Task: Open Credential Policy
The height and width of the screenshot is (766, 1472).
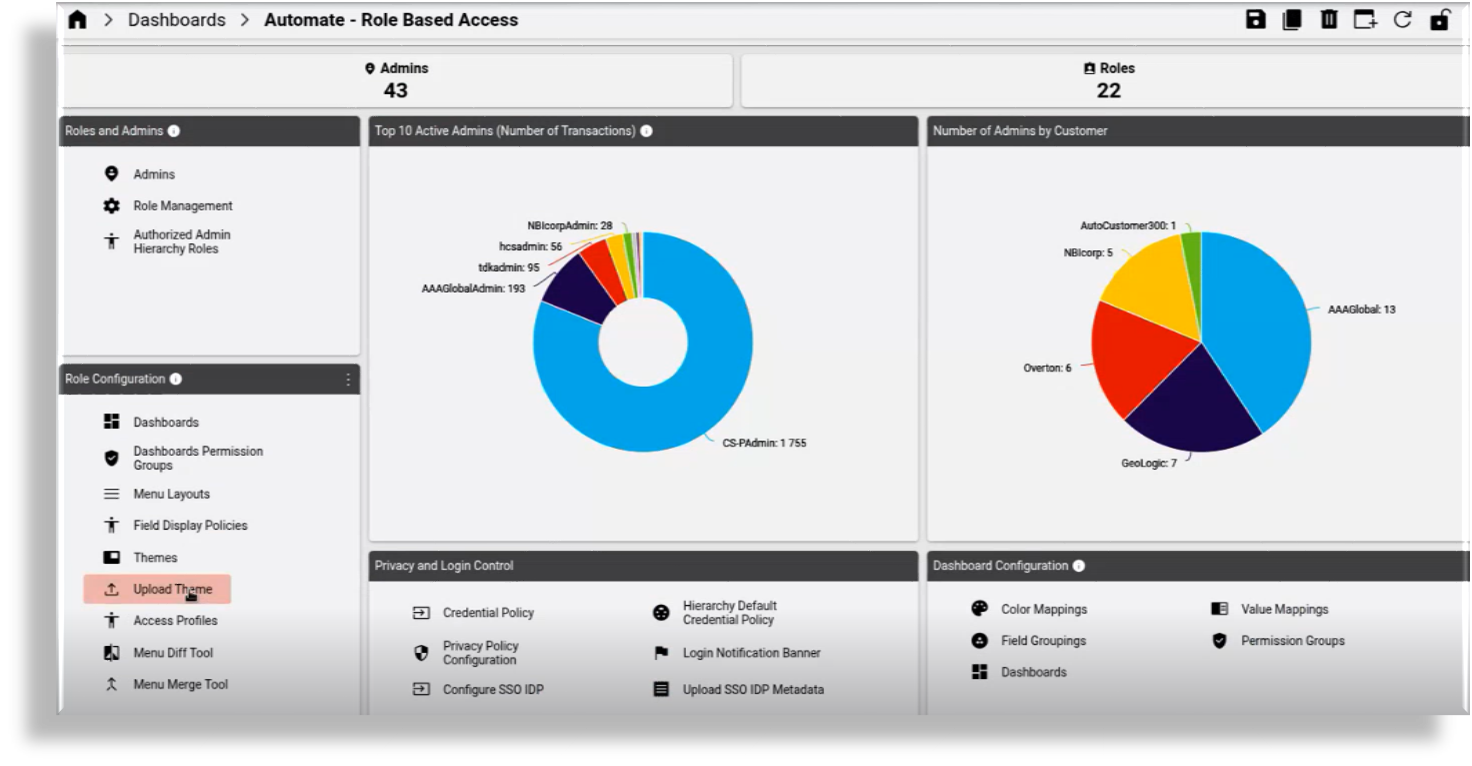Action: coord(487,613)
